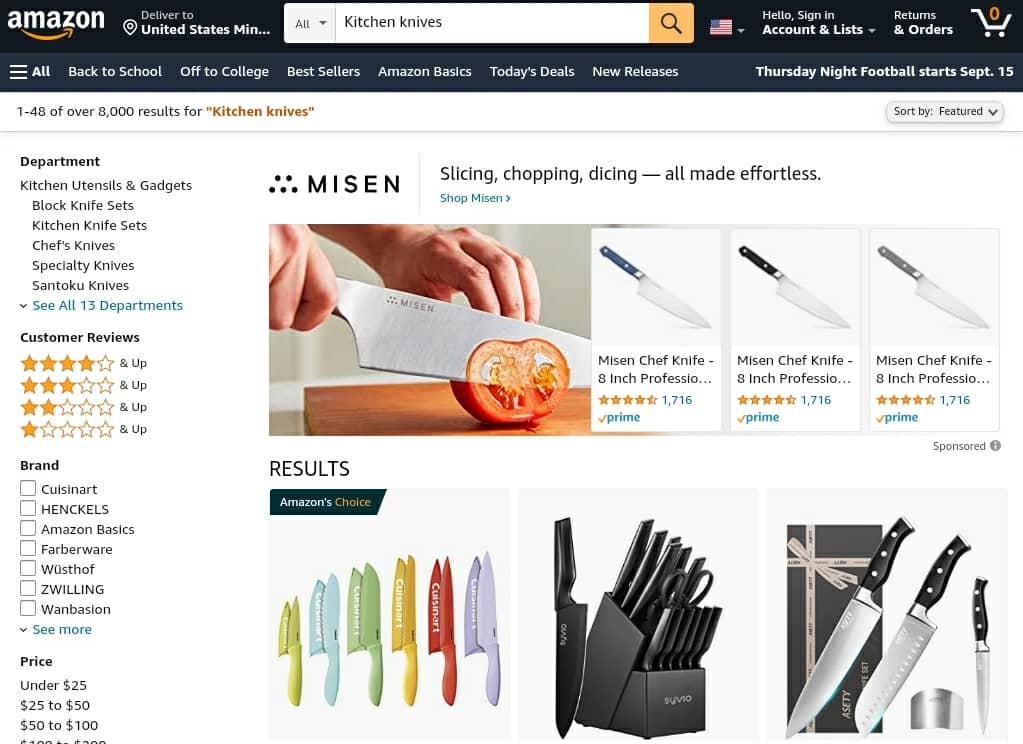Filter by four stars & up
This screenshot has height=744, width=1023.
[84, 363]
